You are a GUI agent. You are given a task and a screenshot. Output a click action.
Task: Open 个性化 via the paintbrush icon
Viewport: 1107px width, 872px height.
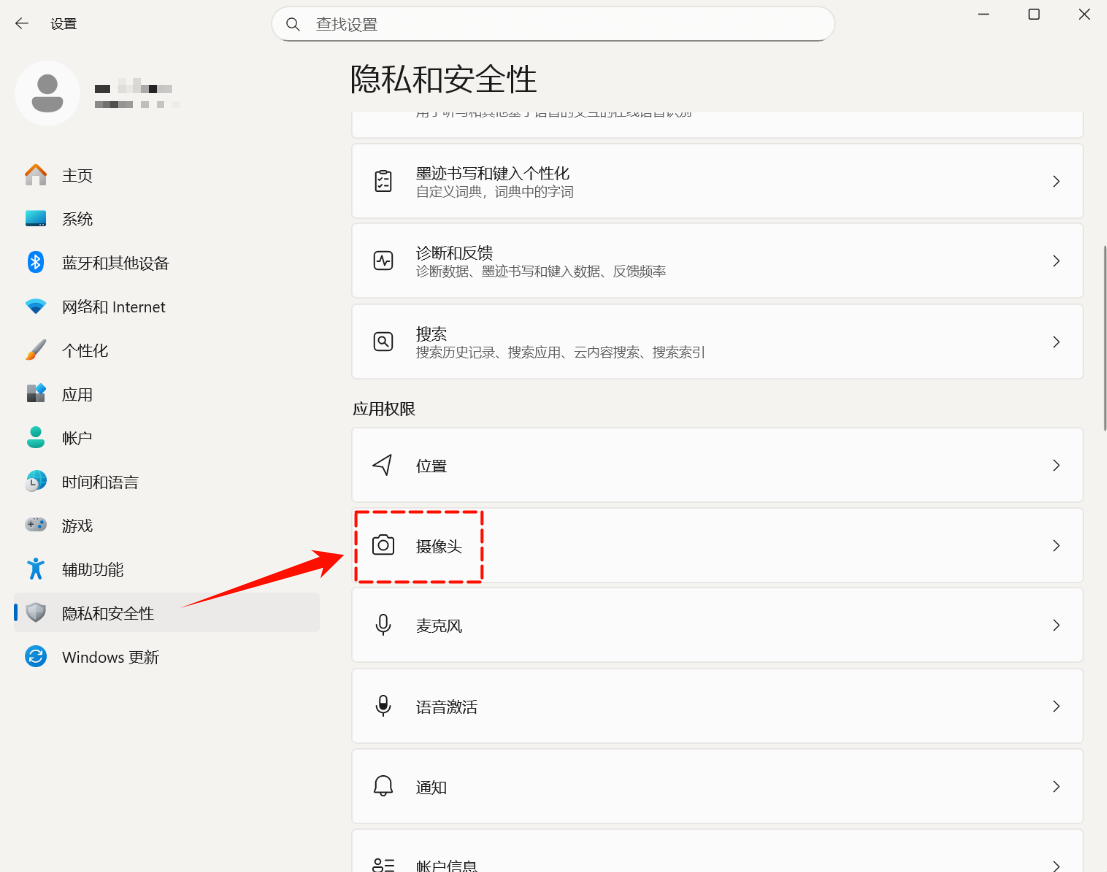coord(33,350)
